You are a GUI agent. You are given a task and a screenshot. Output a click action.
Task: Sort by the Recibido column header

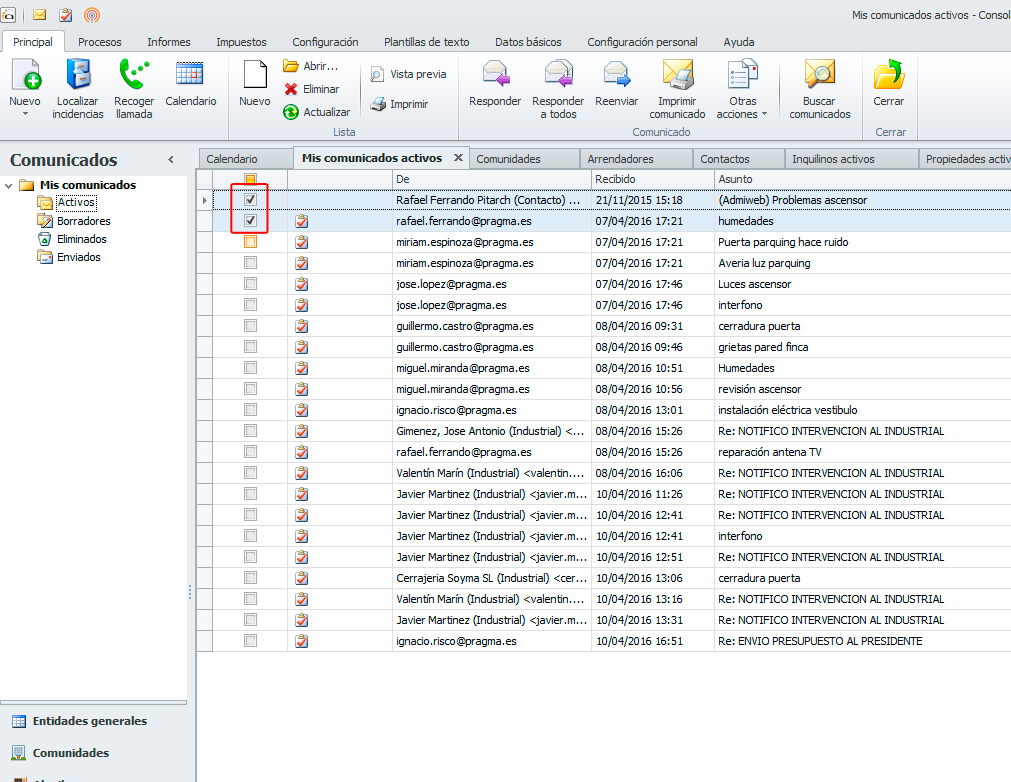point(653,179)
